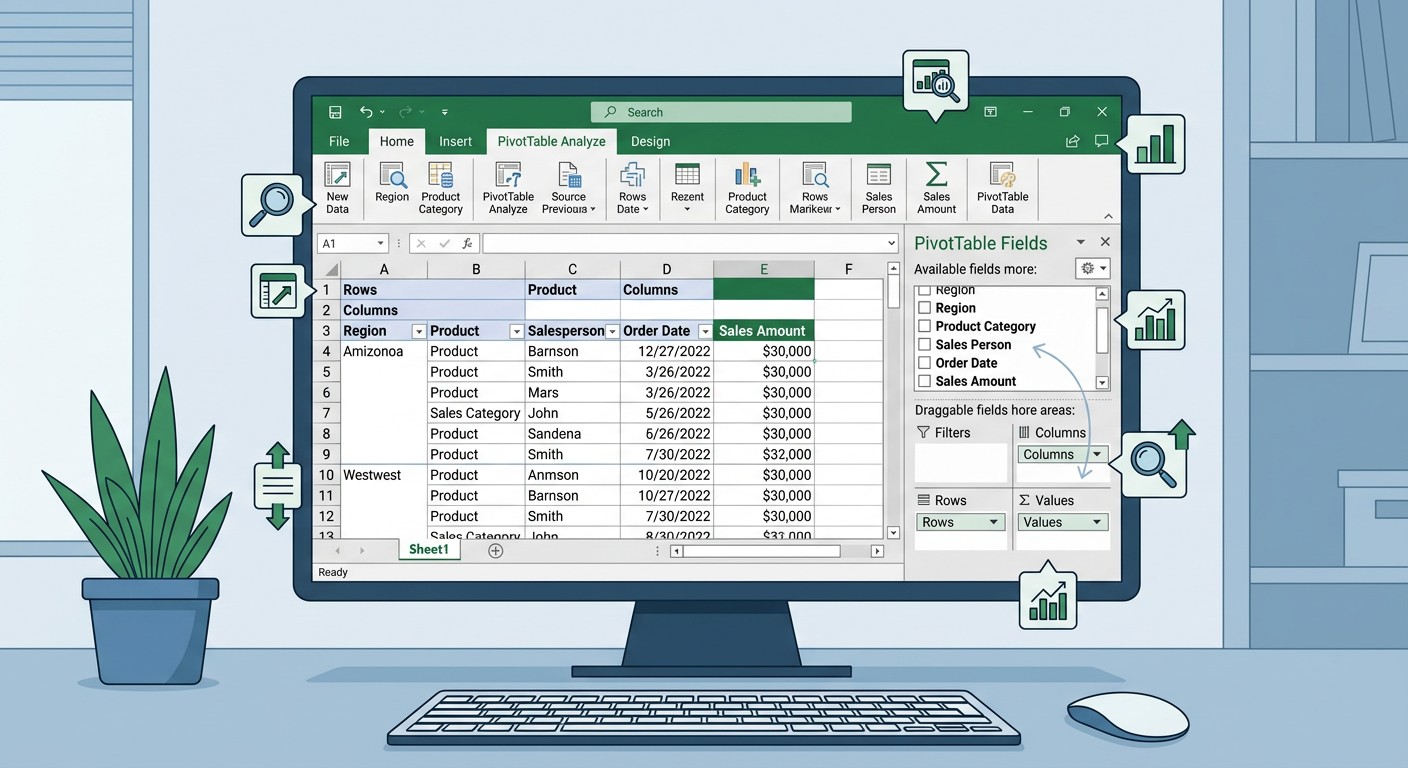Switch to the Insert tab
This screenshot has width=1408, height=768.
[x=455, y=141]
